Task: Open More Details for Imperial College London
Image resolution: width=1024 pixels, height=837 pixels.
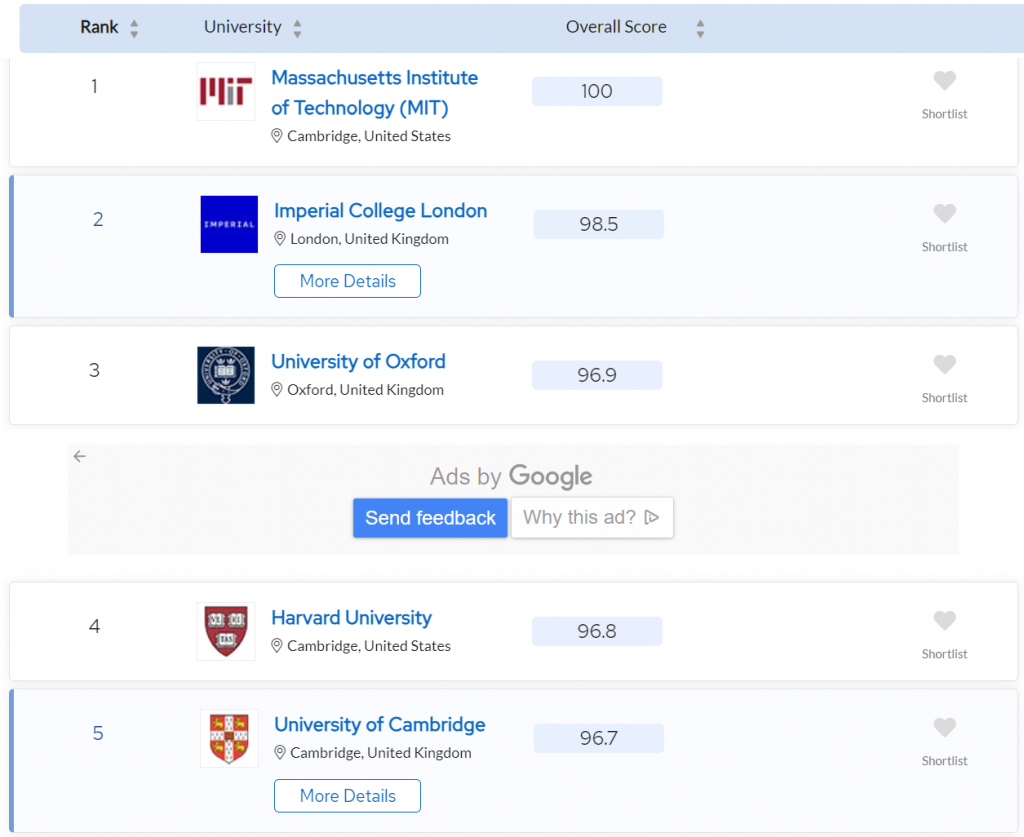Action: (347, 281)
